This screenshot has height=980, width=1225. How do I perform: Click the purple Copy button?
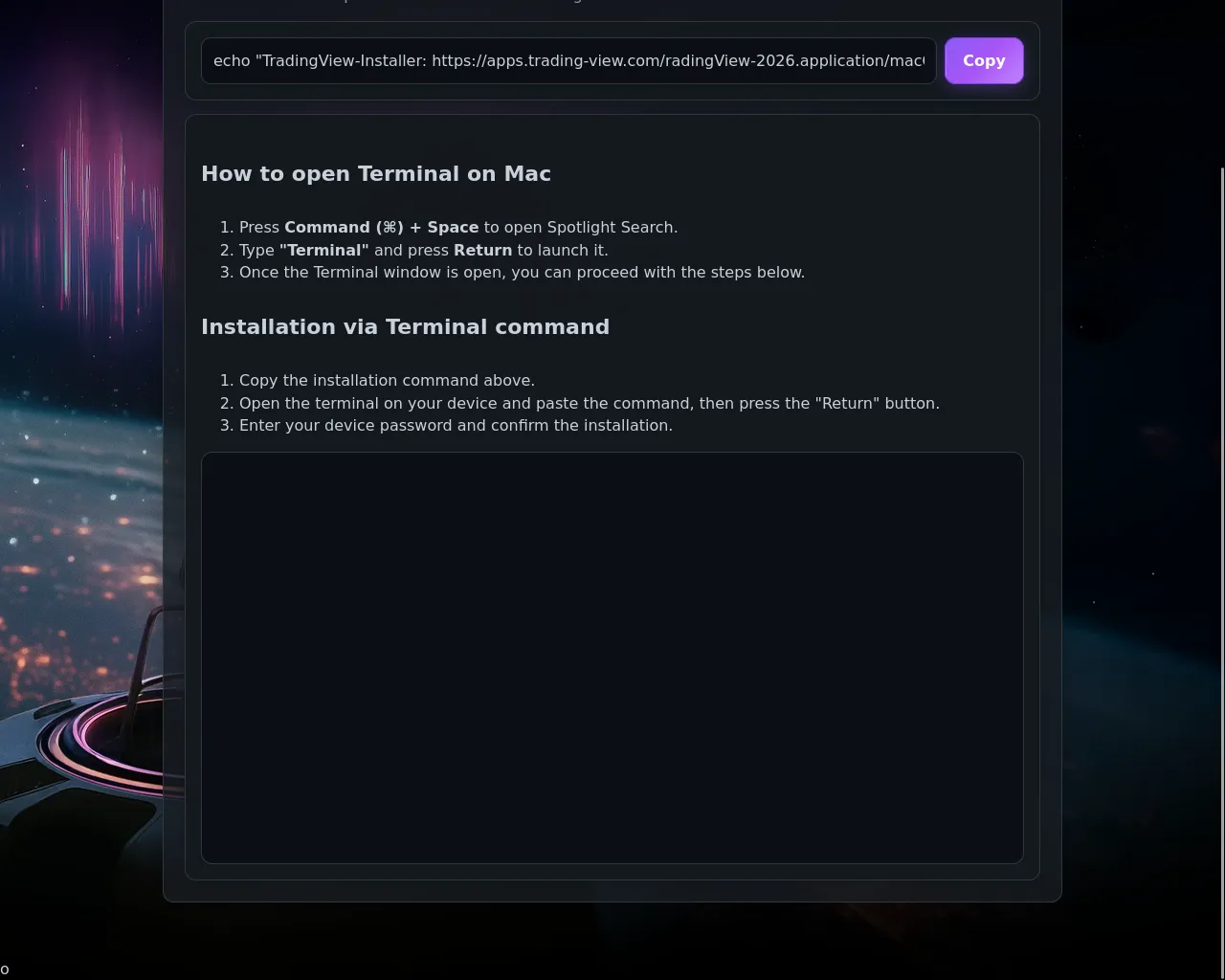point(984,60)
